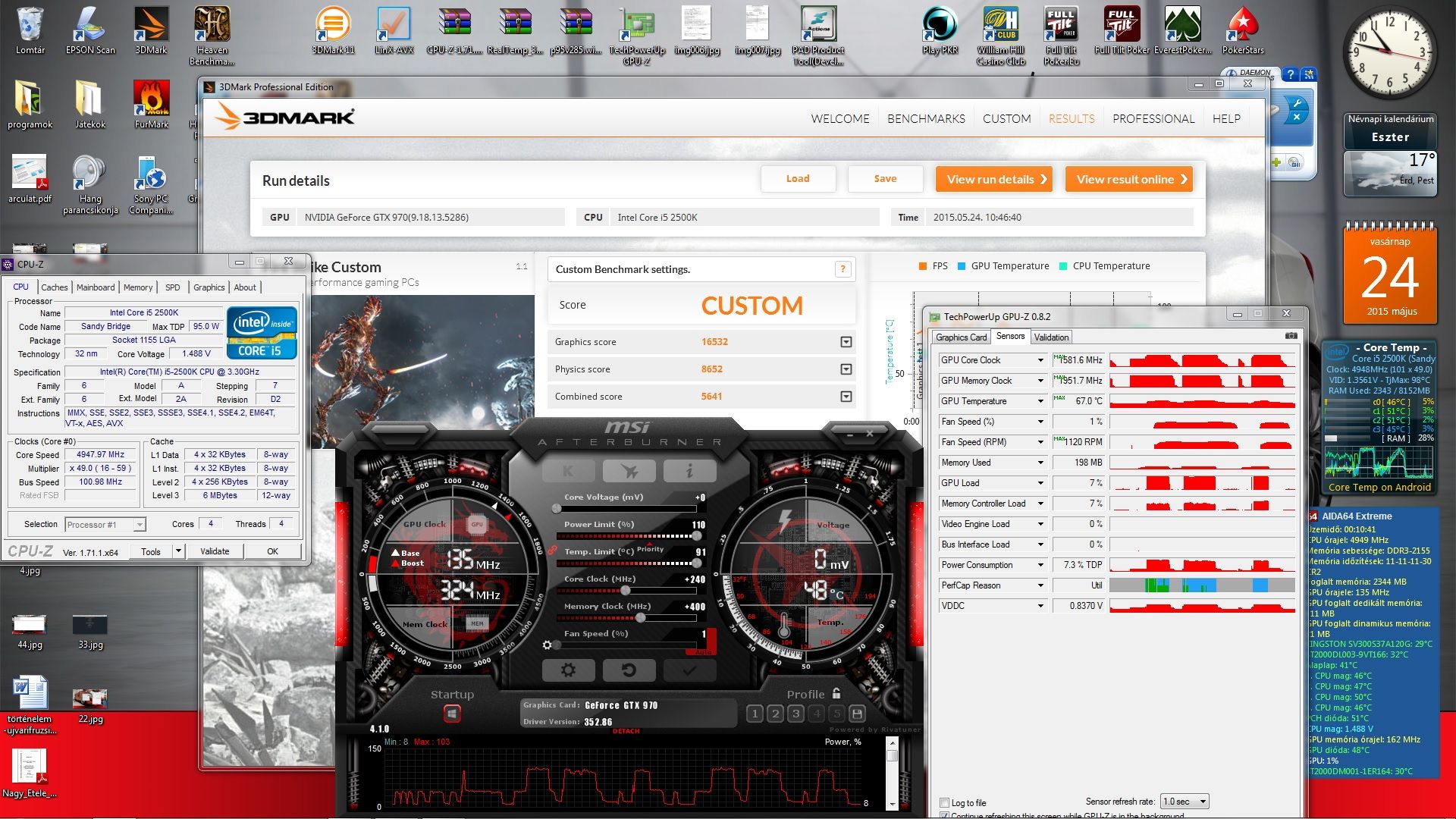Click the Afterburner airplane logo button

[x=629, y=471]
